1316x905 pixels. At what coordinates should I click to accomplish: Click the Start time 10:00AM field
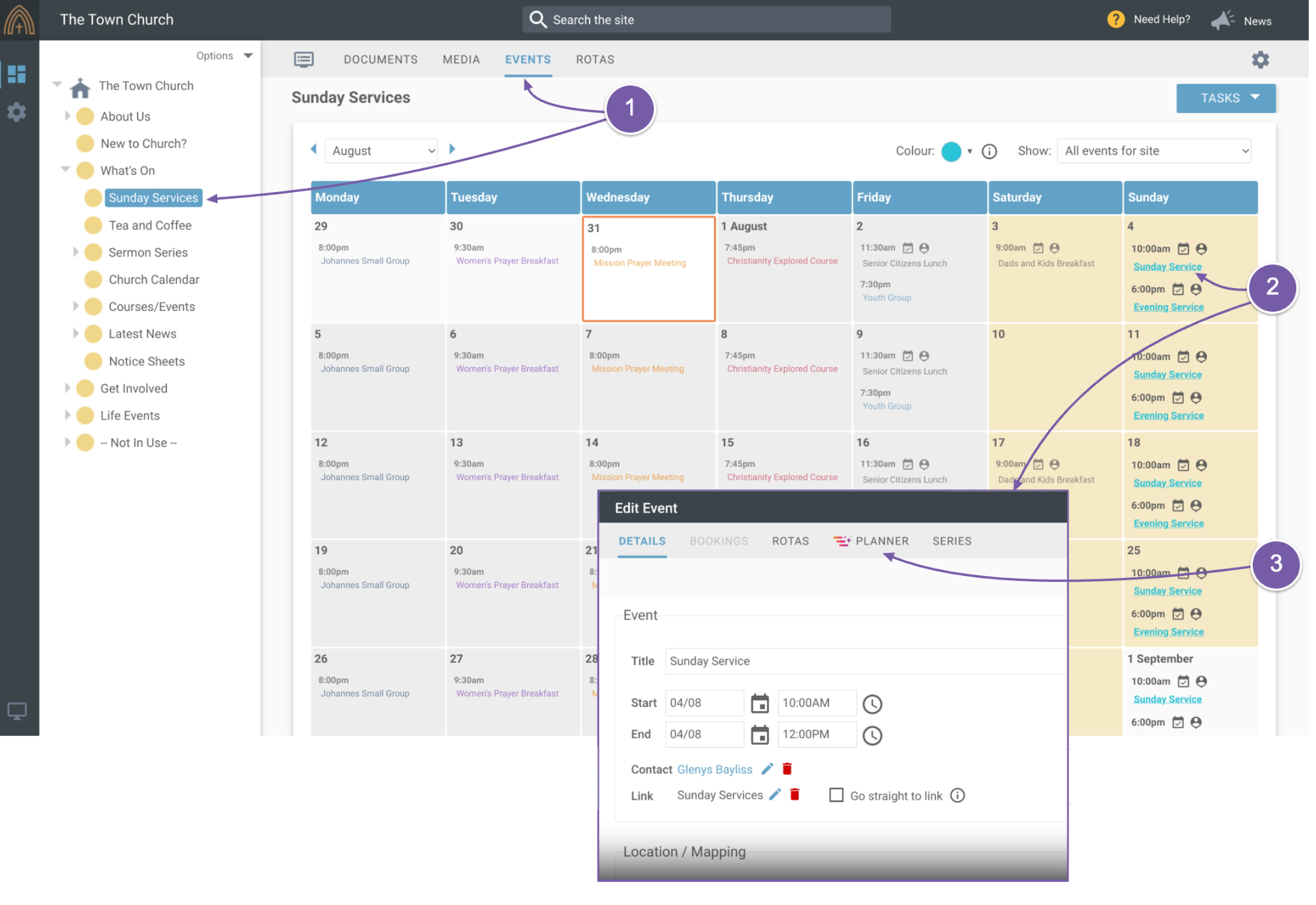(817, 703)
